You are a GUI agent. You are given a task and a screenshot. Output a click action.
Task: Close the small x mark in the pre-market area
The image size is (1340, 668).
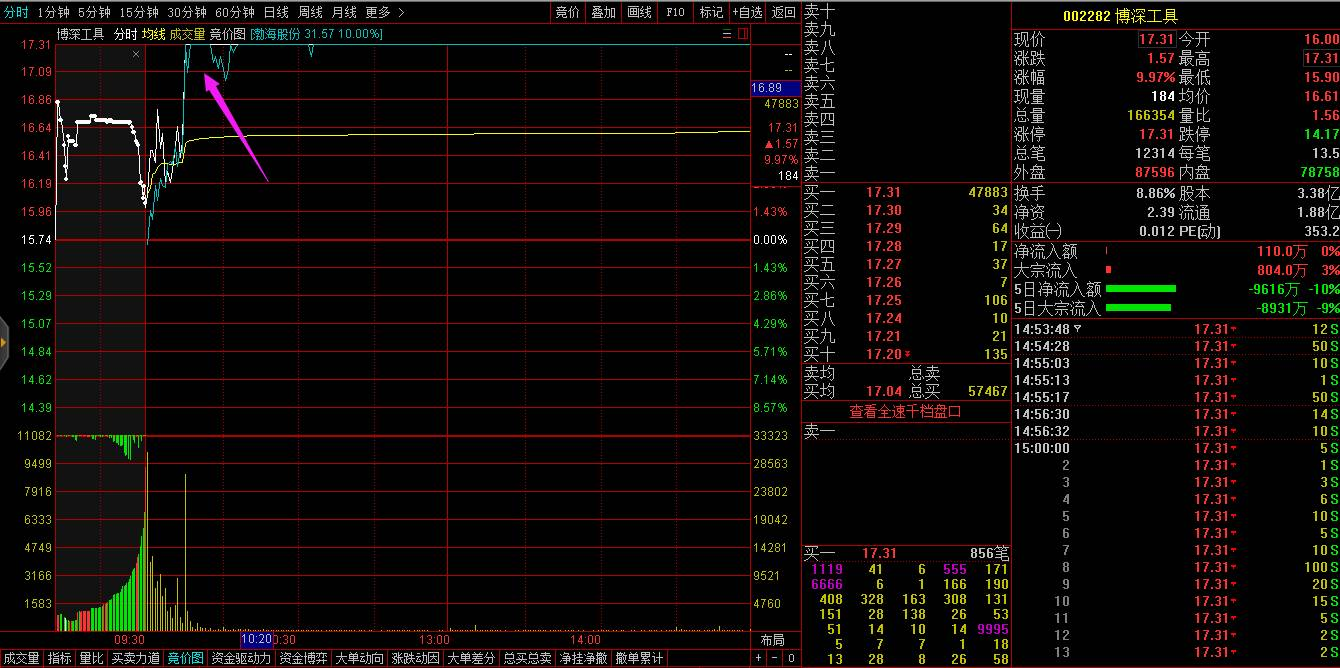click(136, 54)
